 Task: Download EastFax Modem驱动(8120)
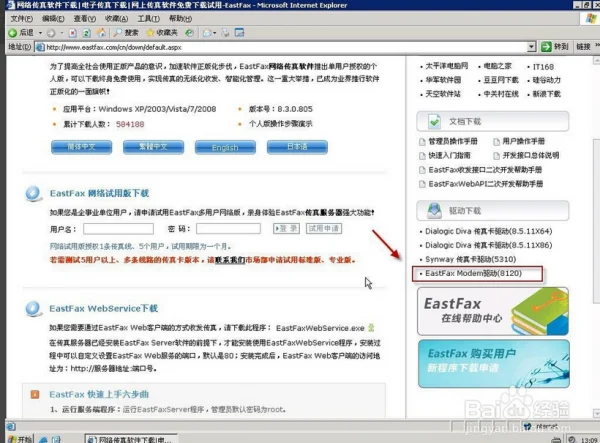pos(473,274)
